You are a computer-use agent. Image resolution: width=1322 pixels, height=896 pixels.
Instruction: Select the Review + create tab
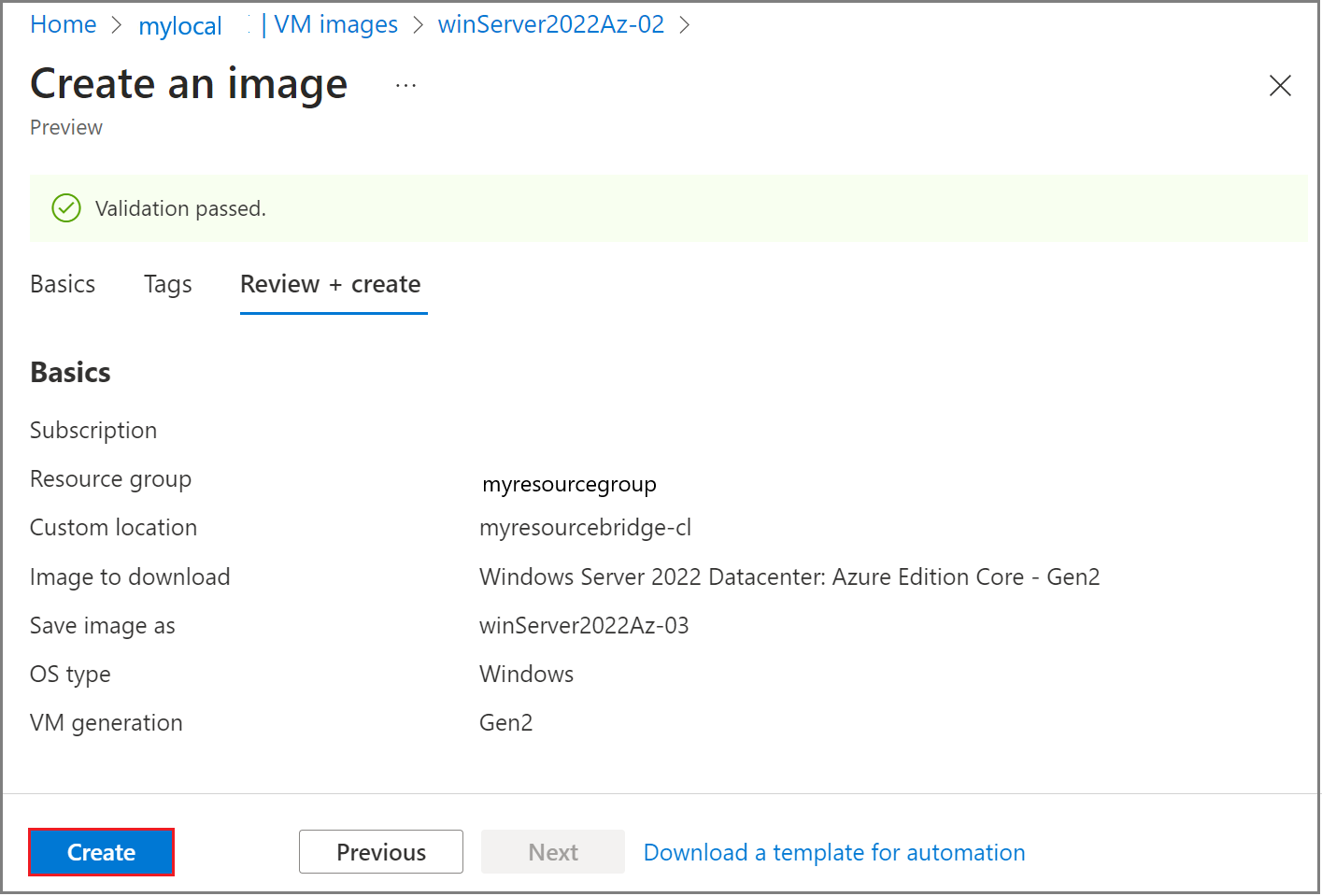333,284
